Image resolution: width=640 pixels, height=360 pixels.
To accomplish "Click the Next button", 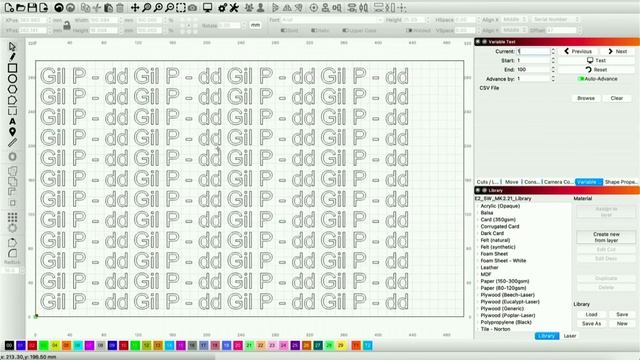I will pyautogui.click(x=617, y=51).
